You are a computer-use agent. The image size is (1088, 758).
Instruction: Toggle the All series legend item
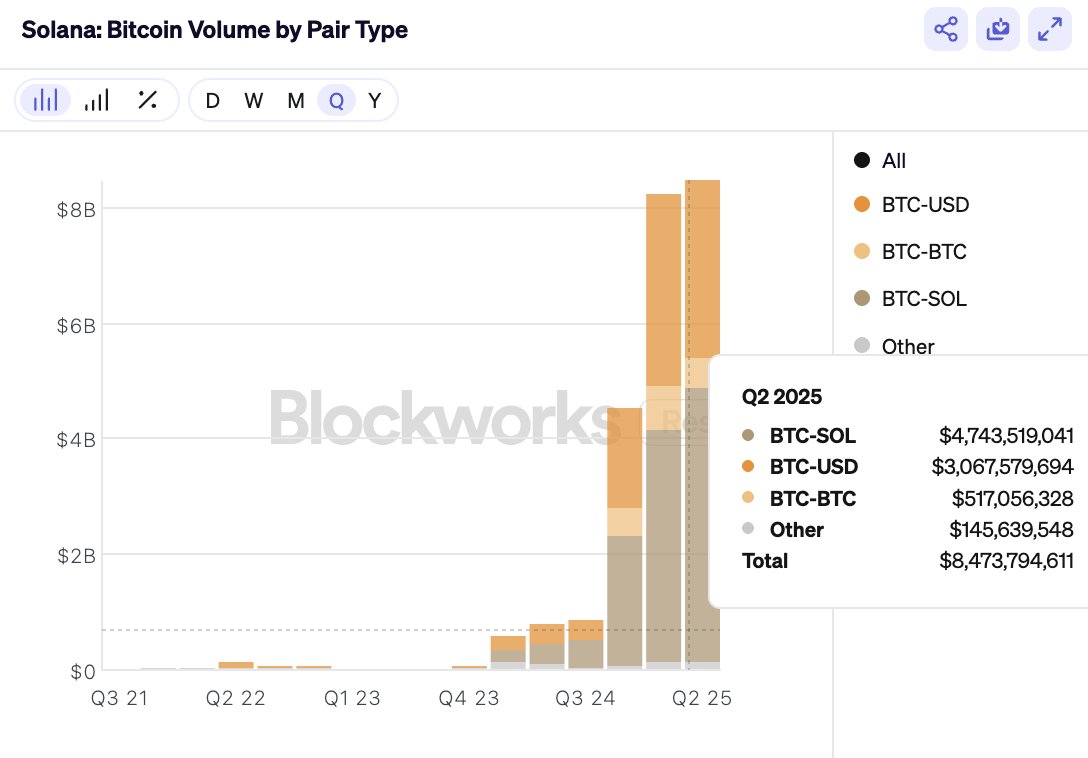tap(893, 160)
